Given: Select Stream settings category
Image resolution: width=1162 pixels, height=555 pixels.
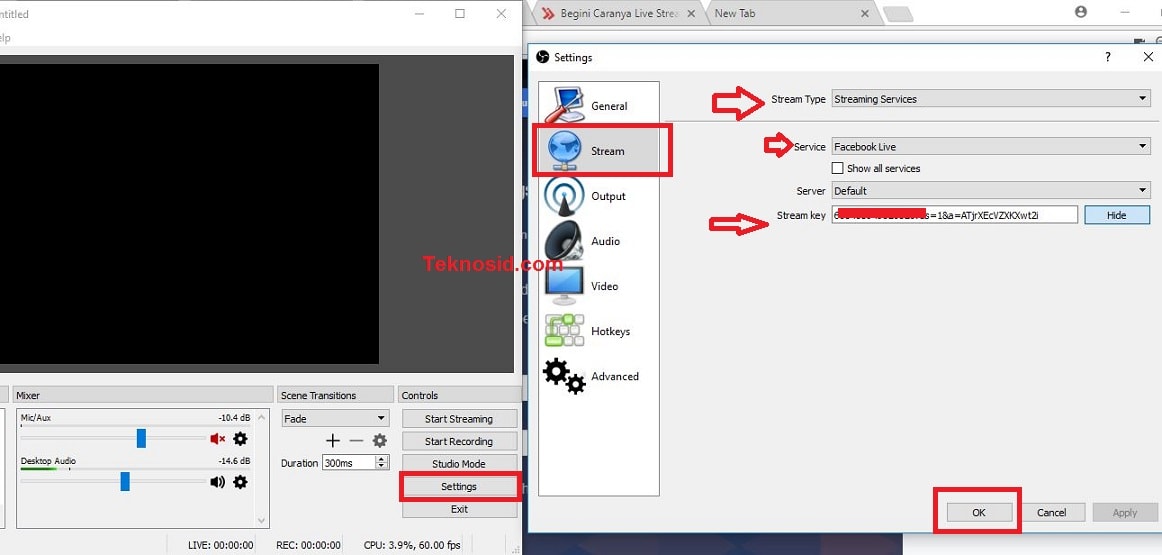Looking at the screenshot, I should tap(598, 150).
